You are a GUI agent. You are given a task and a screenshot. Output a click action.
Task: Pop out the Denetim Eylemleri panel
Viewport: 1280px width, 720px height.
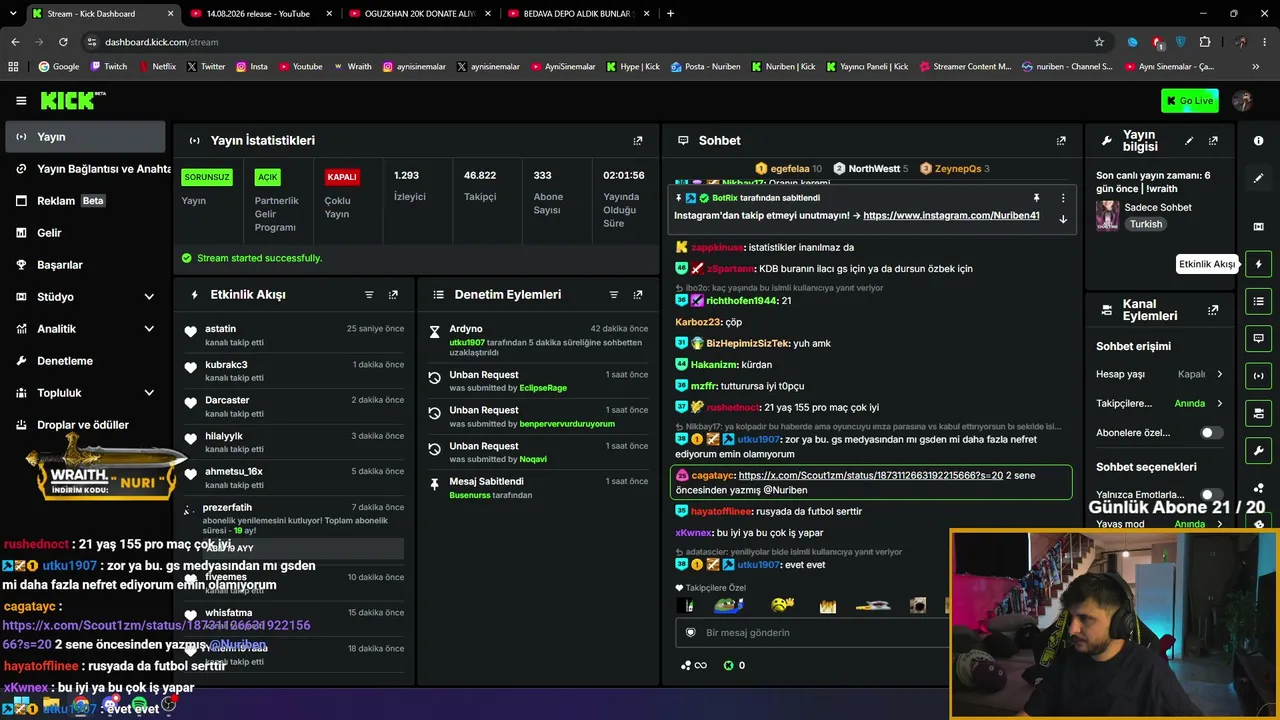pyautogui.click(x=638, y=295)
